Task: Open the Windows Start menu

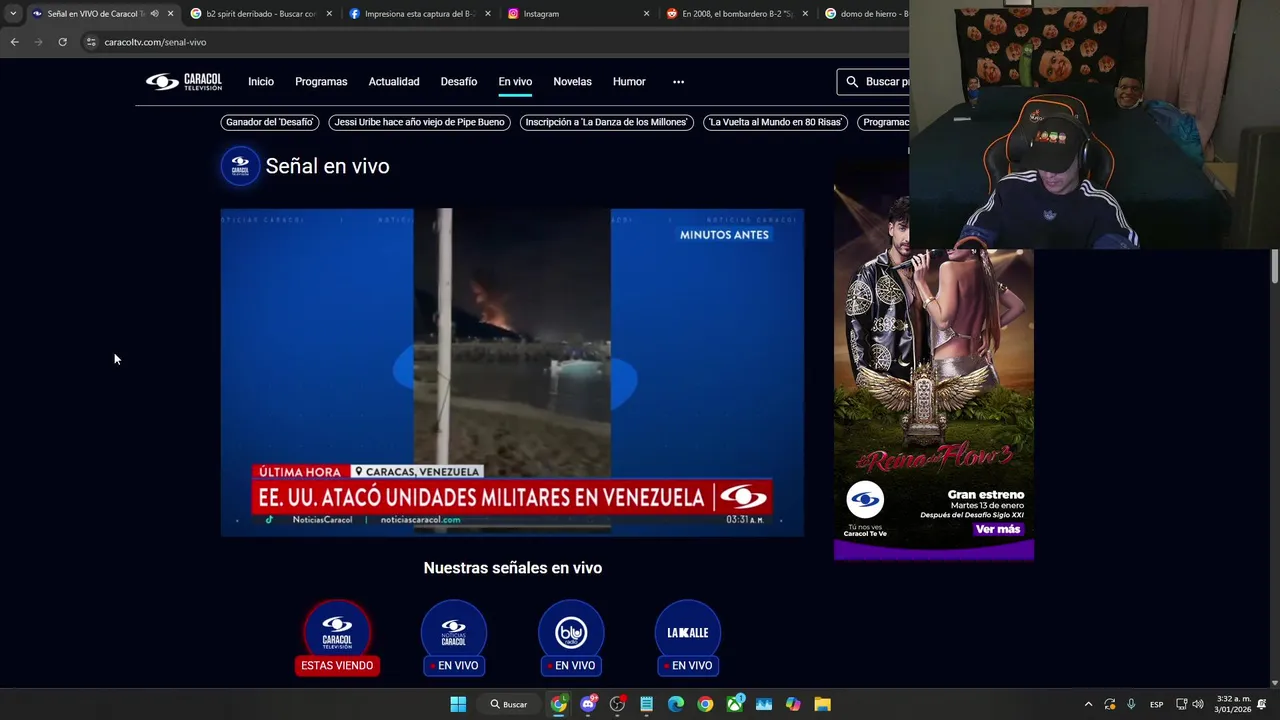Action: tap(458, 704)
